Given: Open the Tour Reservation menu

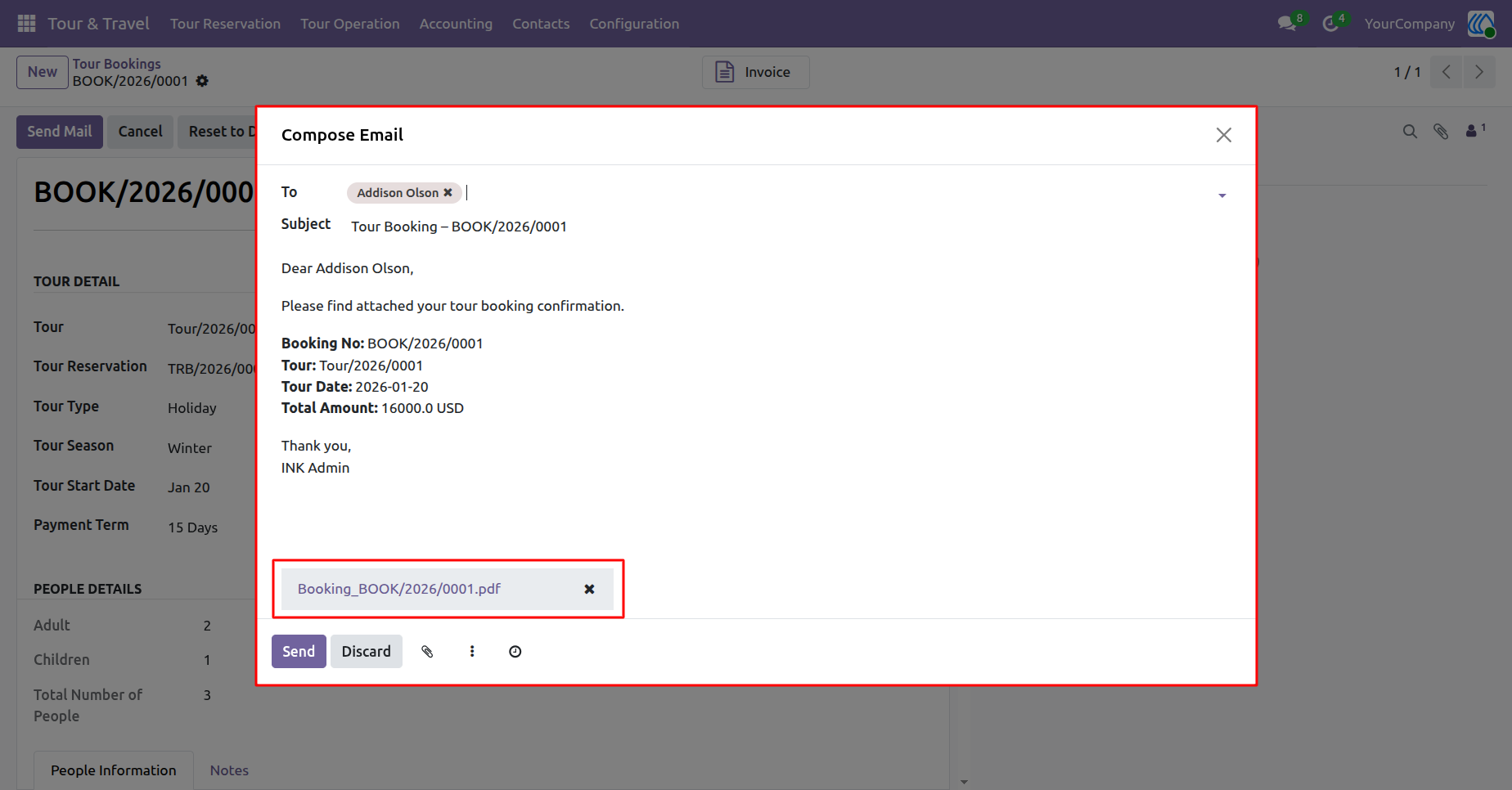Looking at the screenshot, I should [x=225, y=24].
